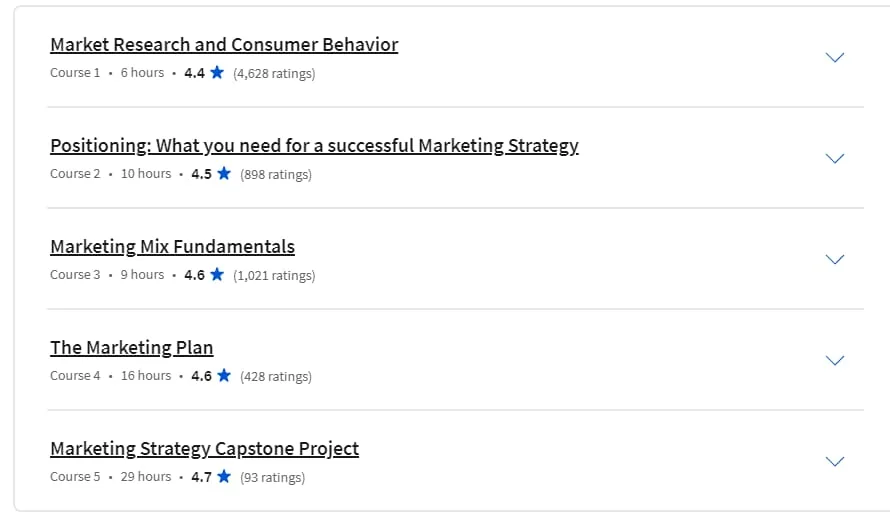Click the star icon beside 4.4 rating
This screenshot has height=512, width=890.
[217, 73]
